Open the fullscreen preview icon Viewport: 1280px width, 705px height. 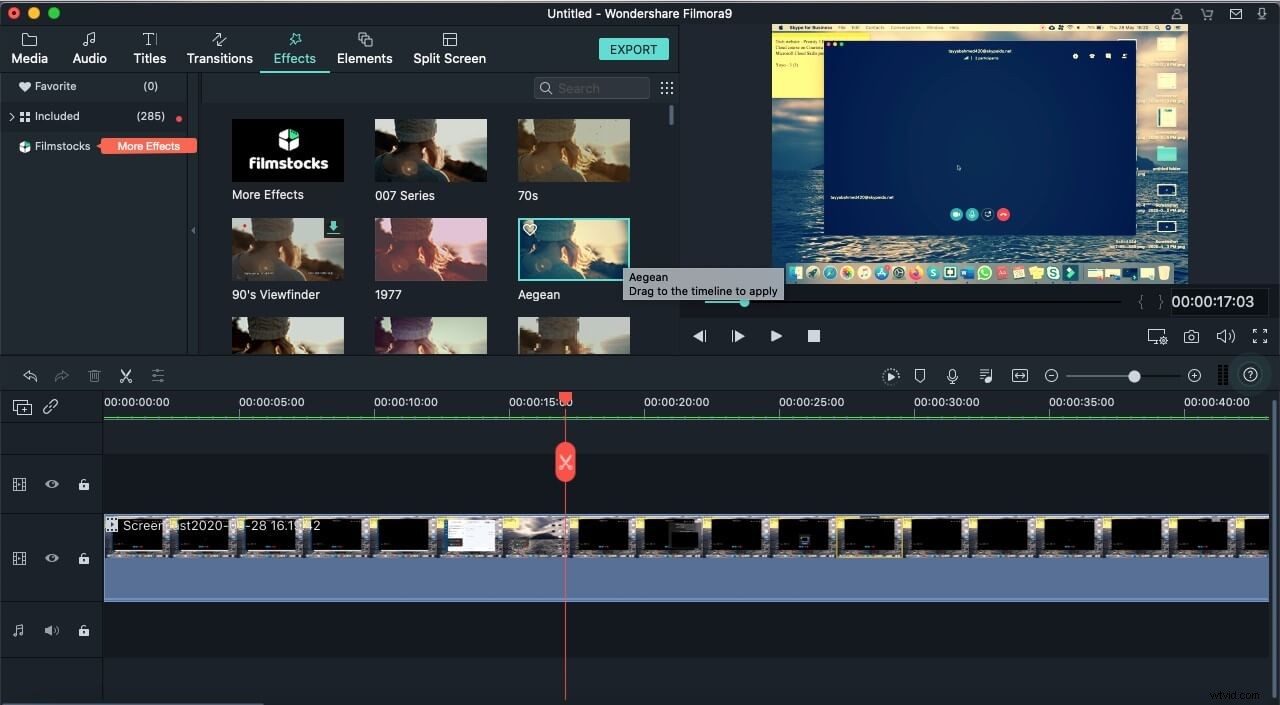point(1259,337)
